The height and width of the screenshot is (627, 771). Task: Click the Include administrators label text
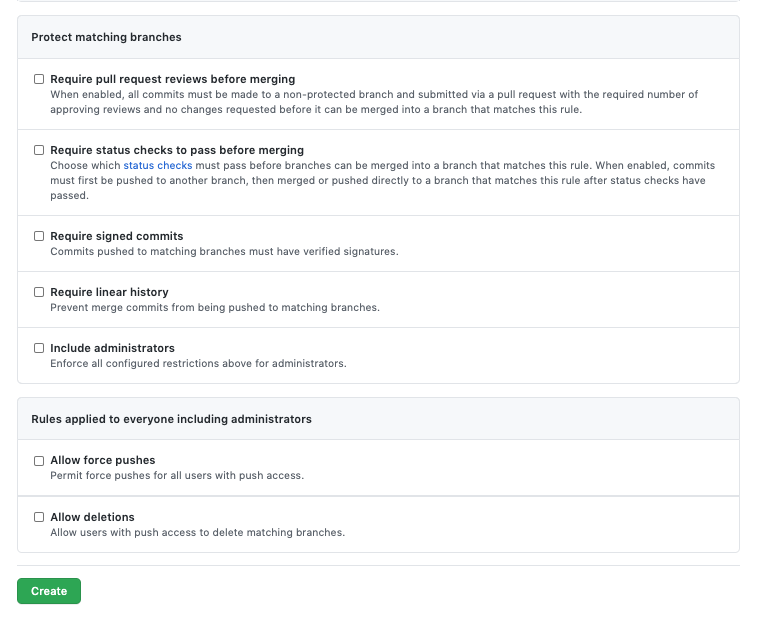(x=112, y=348)
